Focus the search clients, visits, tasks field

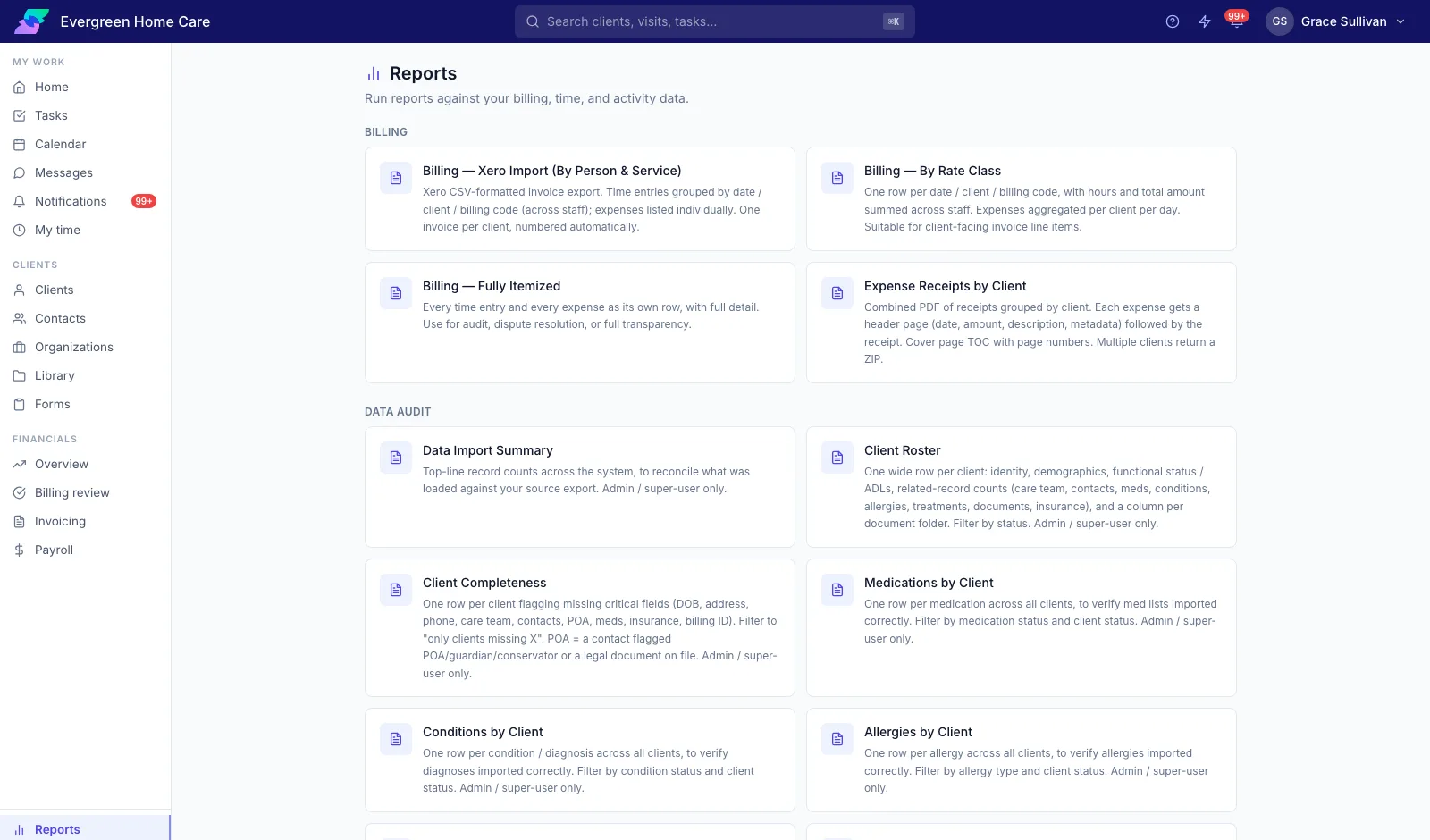pyautogui.click(x=715, y=21)
